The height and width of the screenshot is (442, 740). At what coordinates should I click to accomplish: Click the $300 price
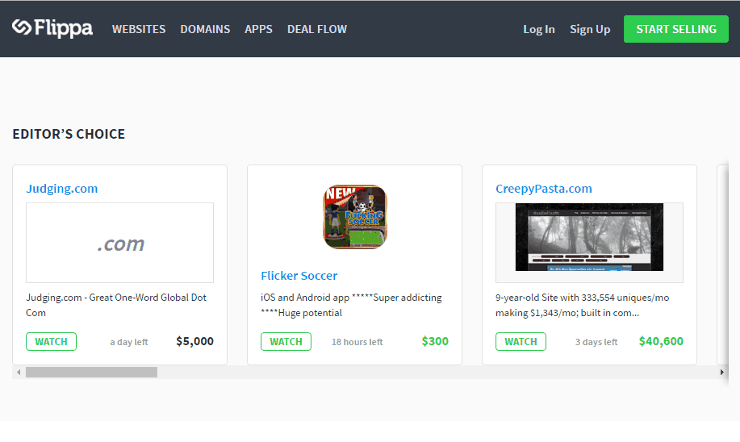pos(435,341)
